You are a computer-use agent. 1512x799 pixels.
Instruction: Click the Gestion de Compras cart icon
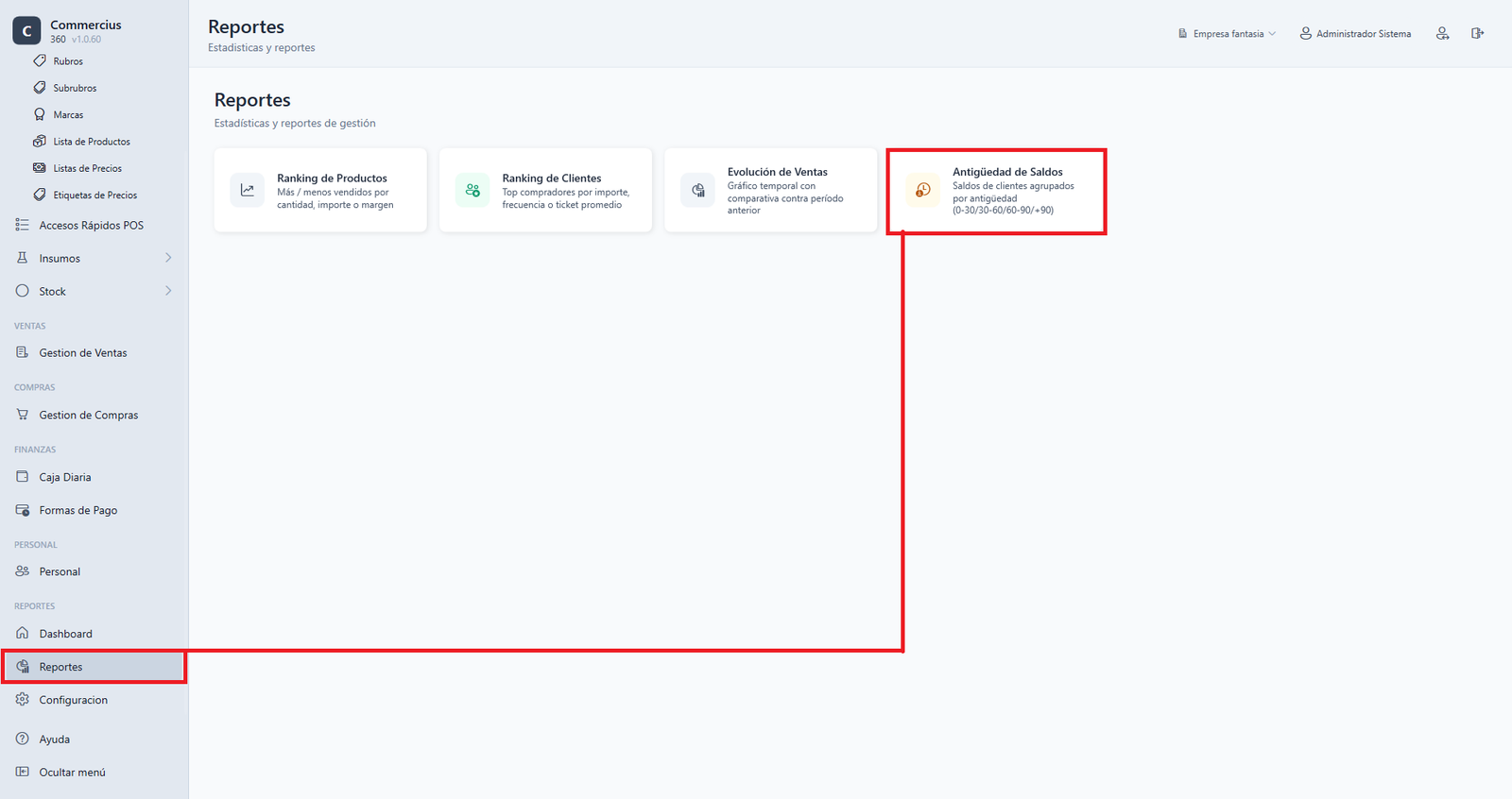[23, 415]
